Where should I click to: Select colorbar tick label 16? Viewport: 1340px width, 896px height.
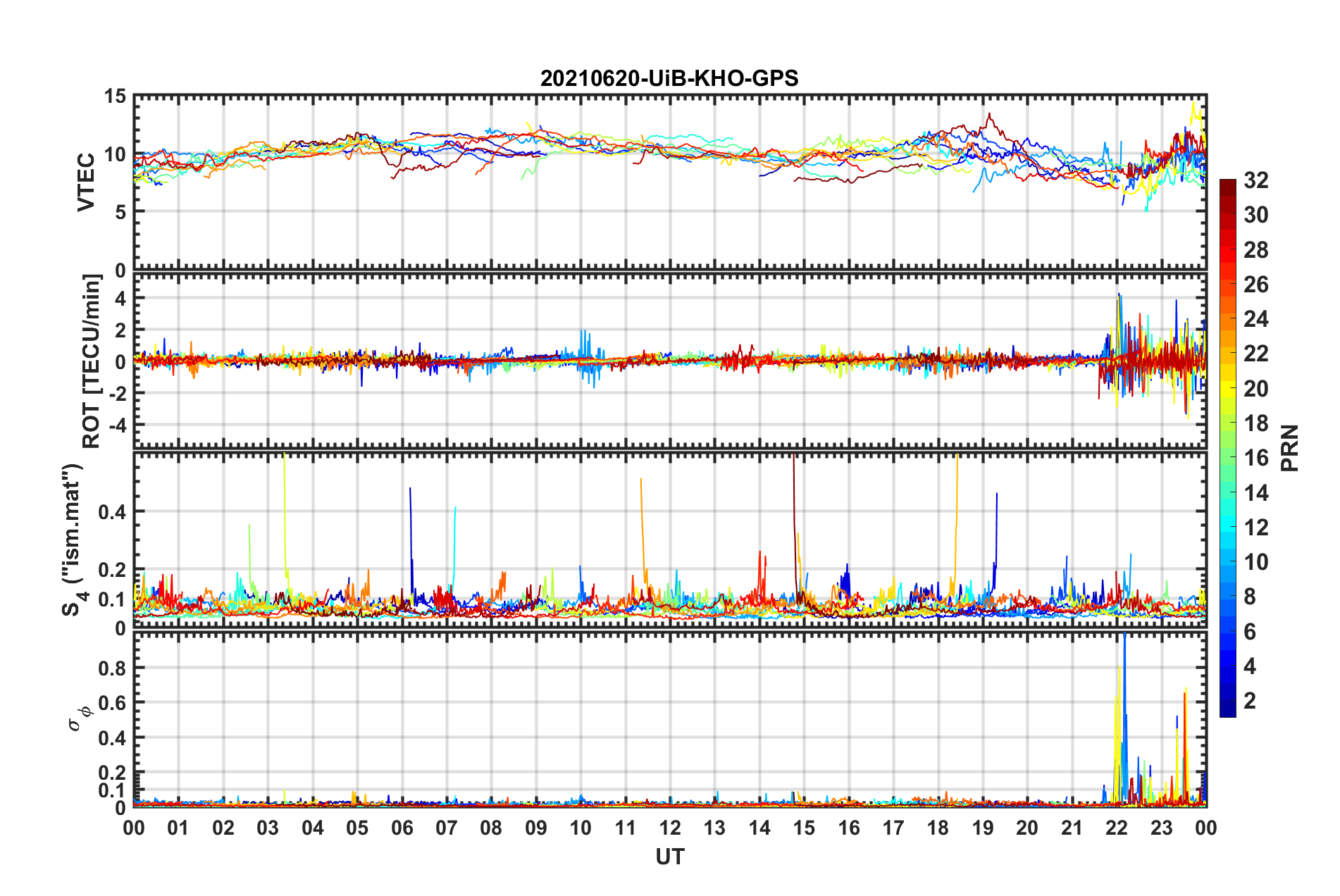(1255, 458)
